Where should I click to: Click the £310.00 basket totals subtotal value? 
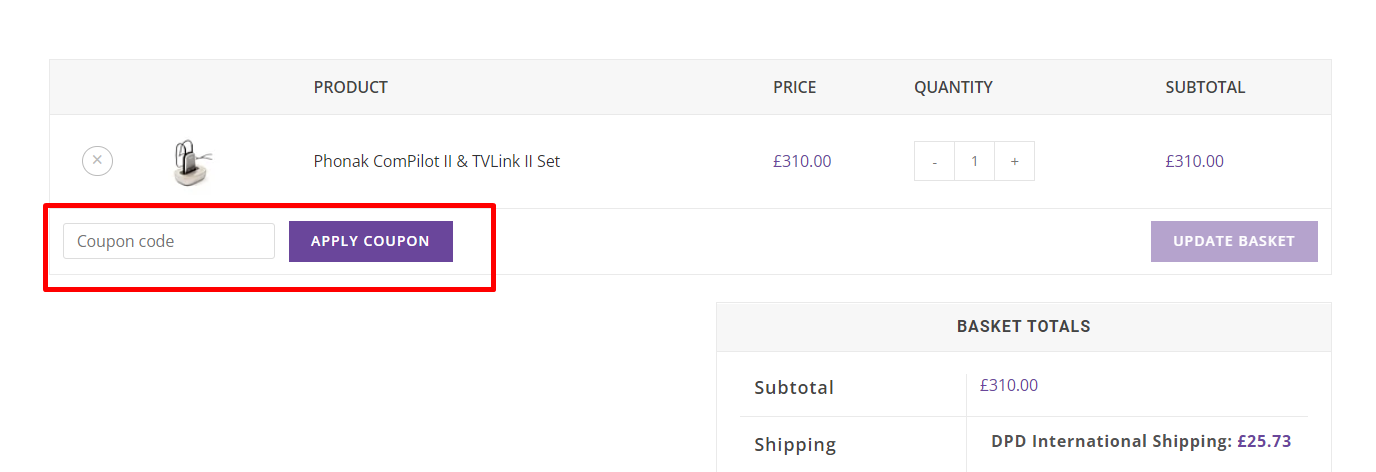(x=1009, y=385)
